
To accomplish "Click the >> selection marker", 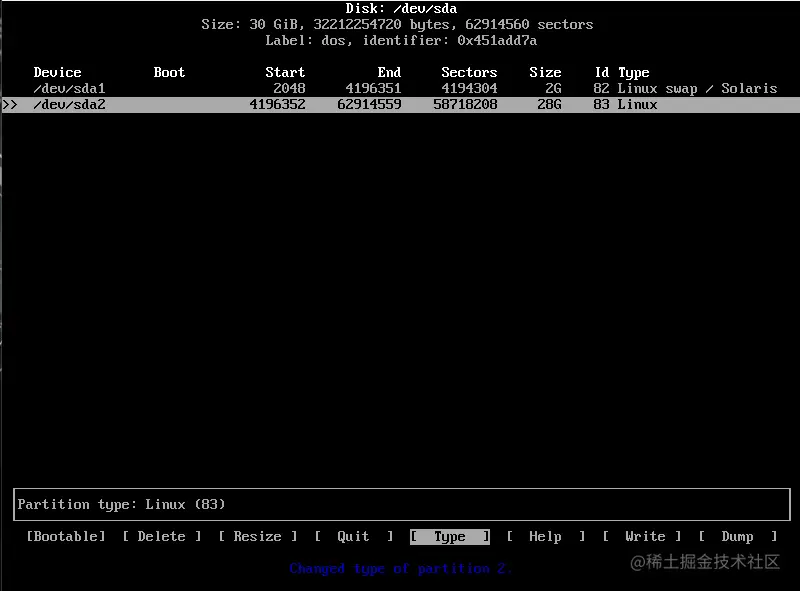I will click(x=10, y=105).
